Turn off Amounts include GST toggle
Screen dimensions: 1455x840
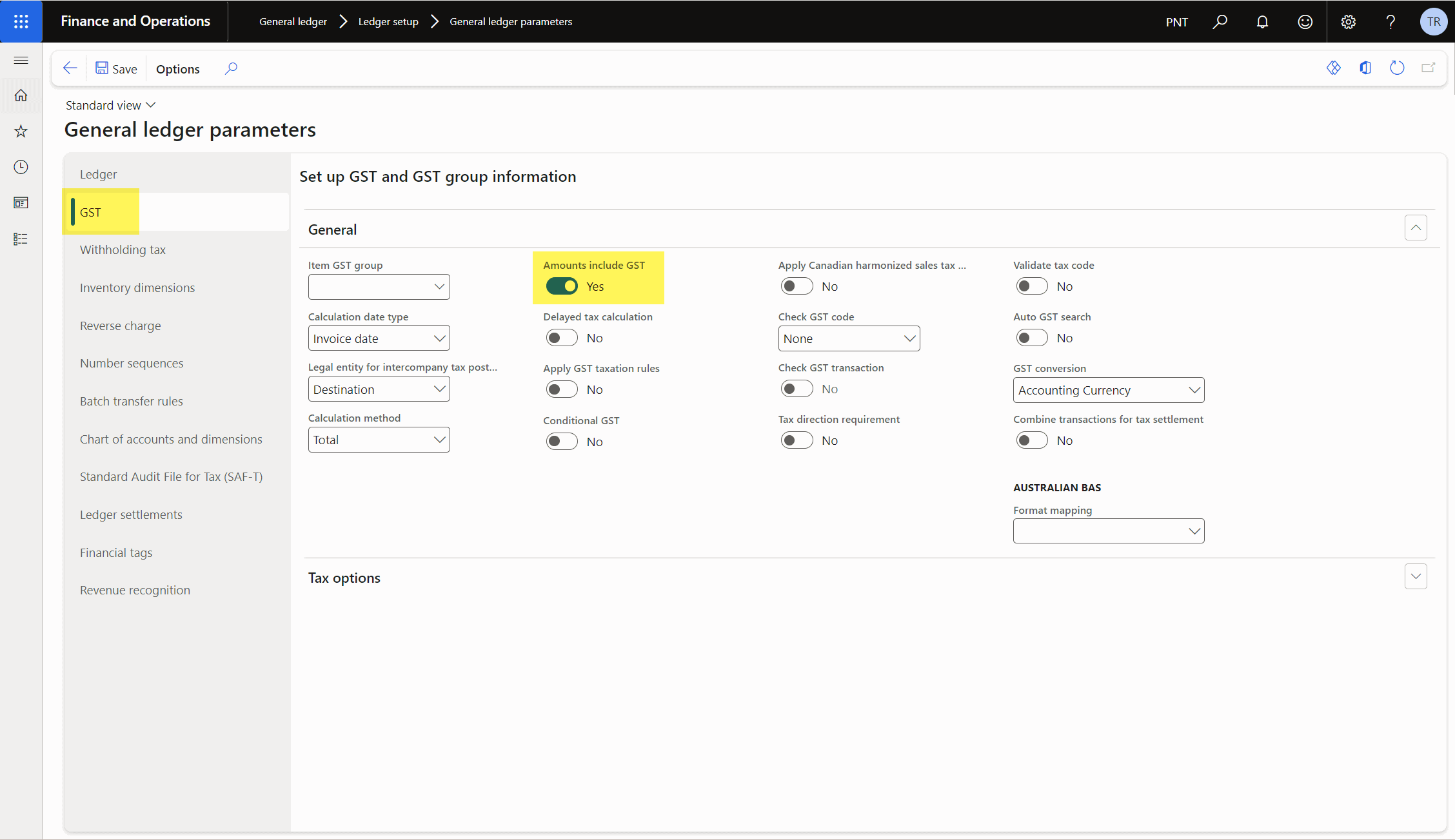[x=562, y=286]
